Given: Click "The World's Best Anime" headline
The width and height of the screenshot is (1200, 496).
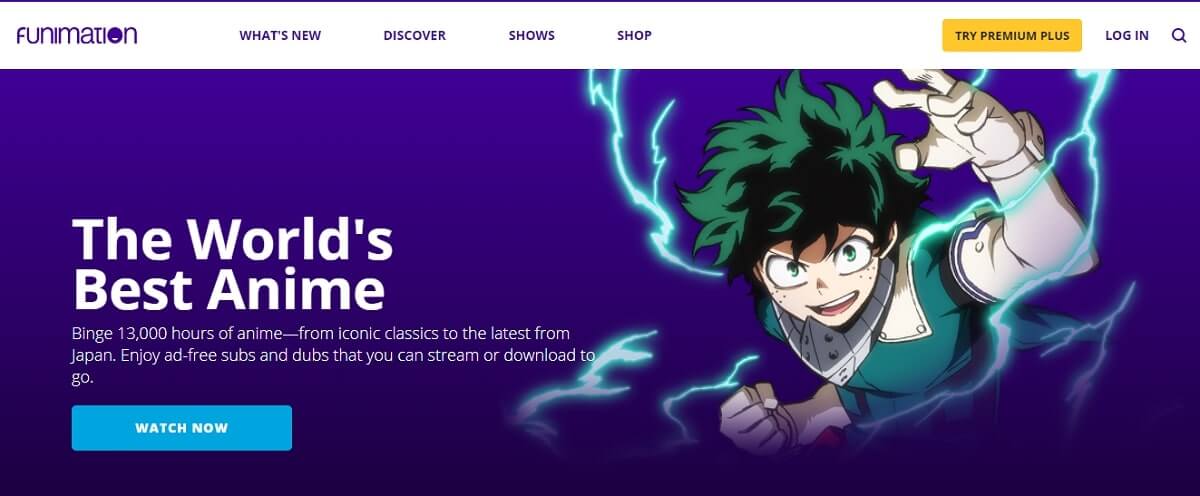Looking at the screenshot, I should pos(233,264).
